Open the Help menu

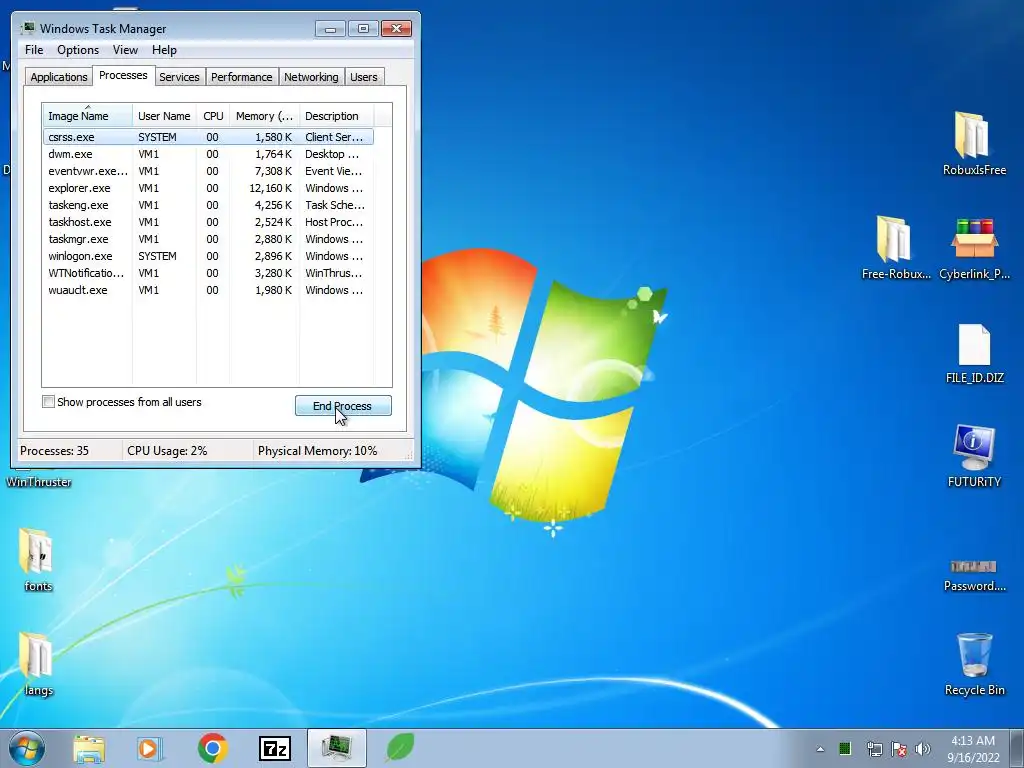point(164,50)
